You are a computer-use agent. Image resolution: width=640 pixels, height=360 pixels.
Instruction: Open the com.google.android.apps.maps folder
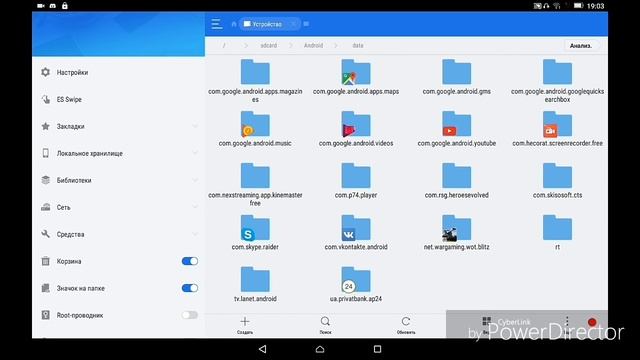356,77
